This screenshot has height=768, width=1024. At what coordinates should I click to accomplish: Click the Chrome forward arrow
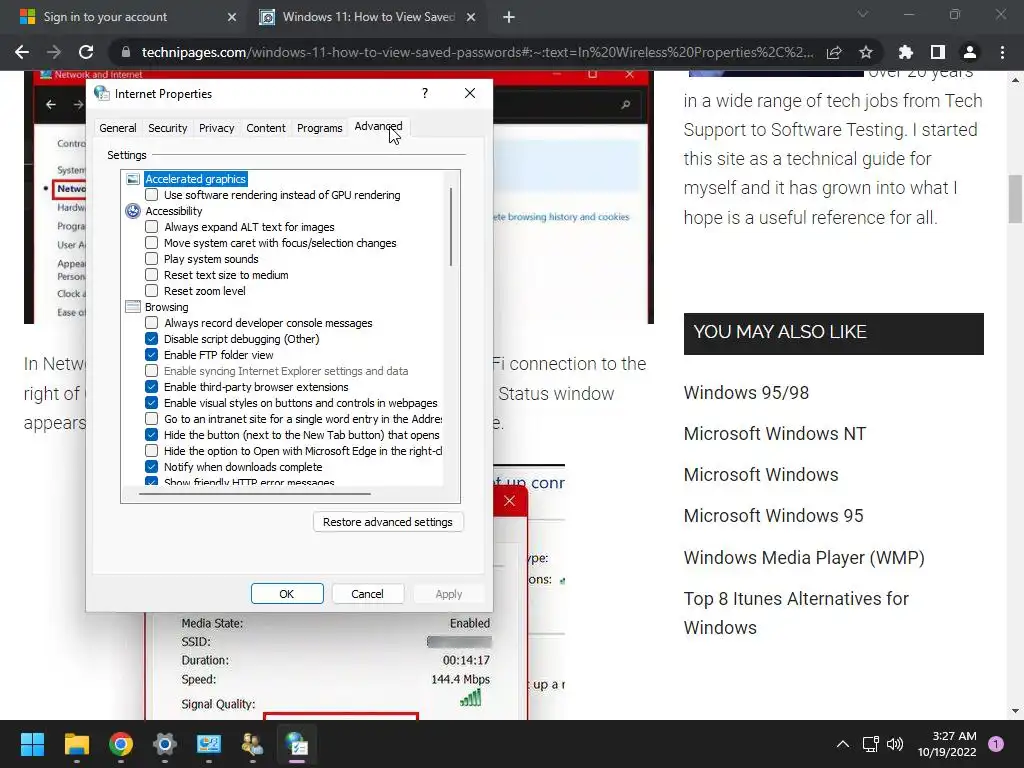[x=54, y=52]
